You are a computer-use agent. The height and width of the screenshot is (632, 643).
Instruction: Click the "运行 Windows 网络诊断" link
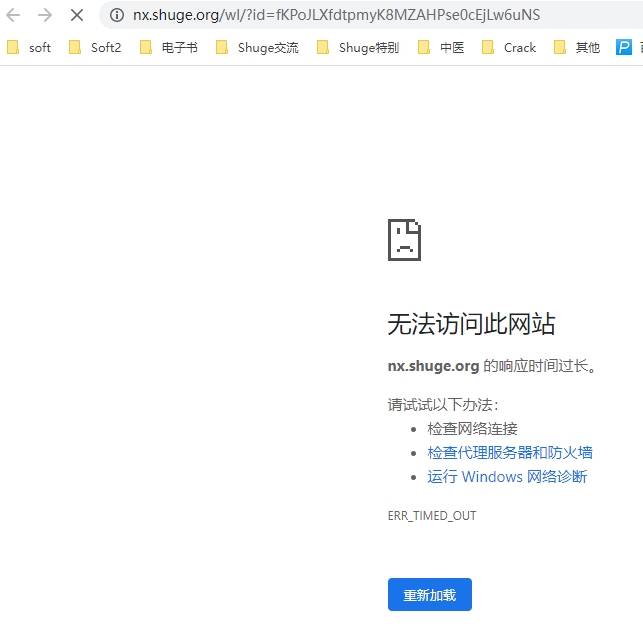[x=507, y=476]
